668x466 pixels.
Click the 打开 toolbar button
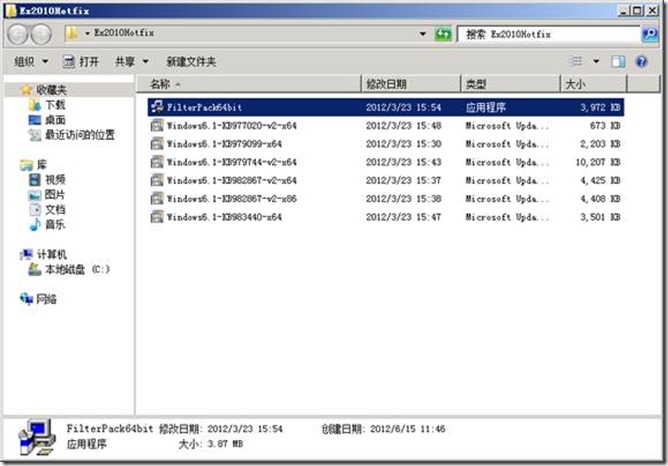click(81, 62)
